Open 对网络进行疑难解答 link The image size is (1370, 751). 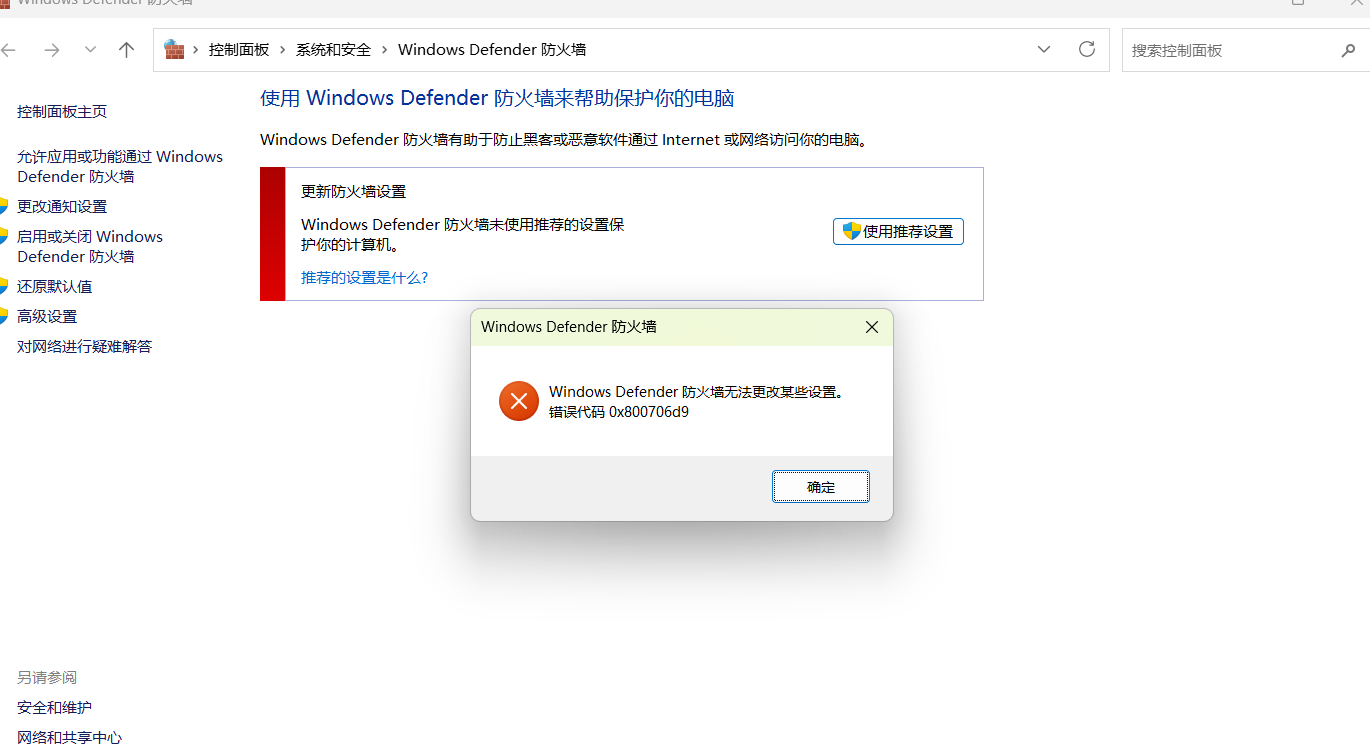point(85,347)
